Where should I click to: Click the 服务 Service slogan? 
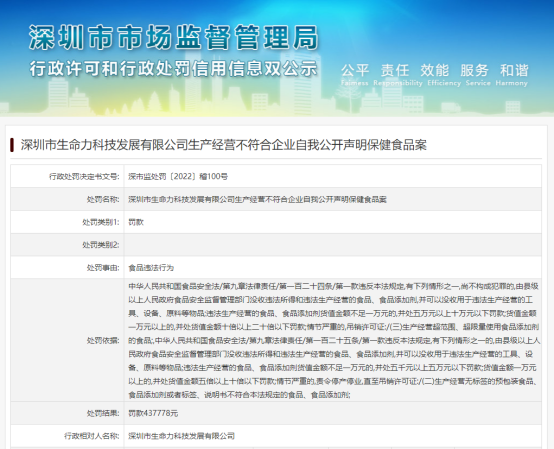478,75
